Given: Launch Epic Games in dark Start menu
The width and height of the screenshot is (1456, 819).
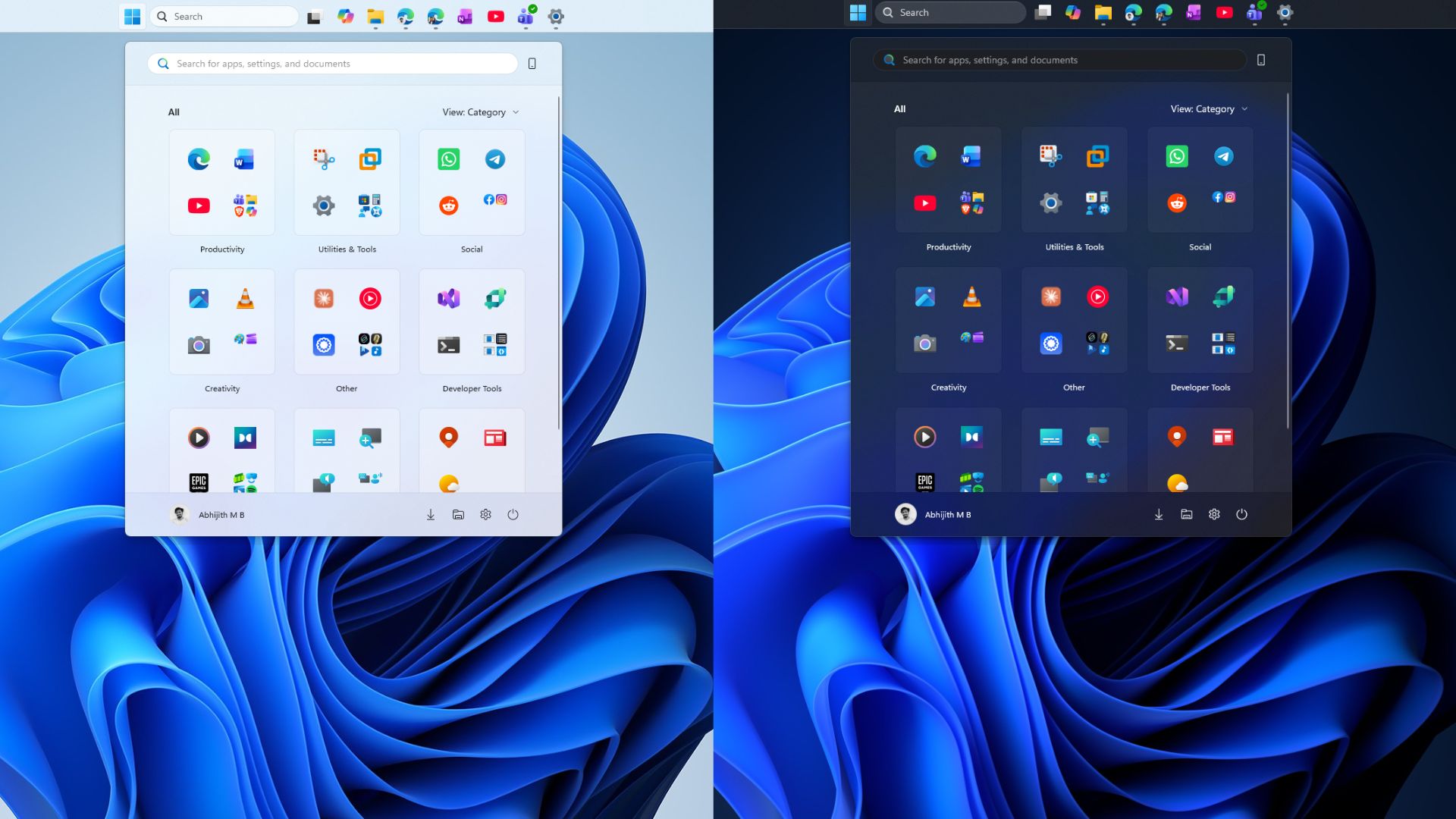Looking at the screenshot, I should (925, 482).
